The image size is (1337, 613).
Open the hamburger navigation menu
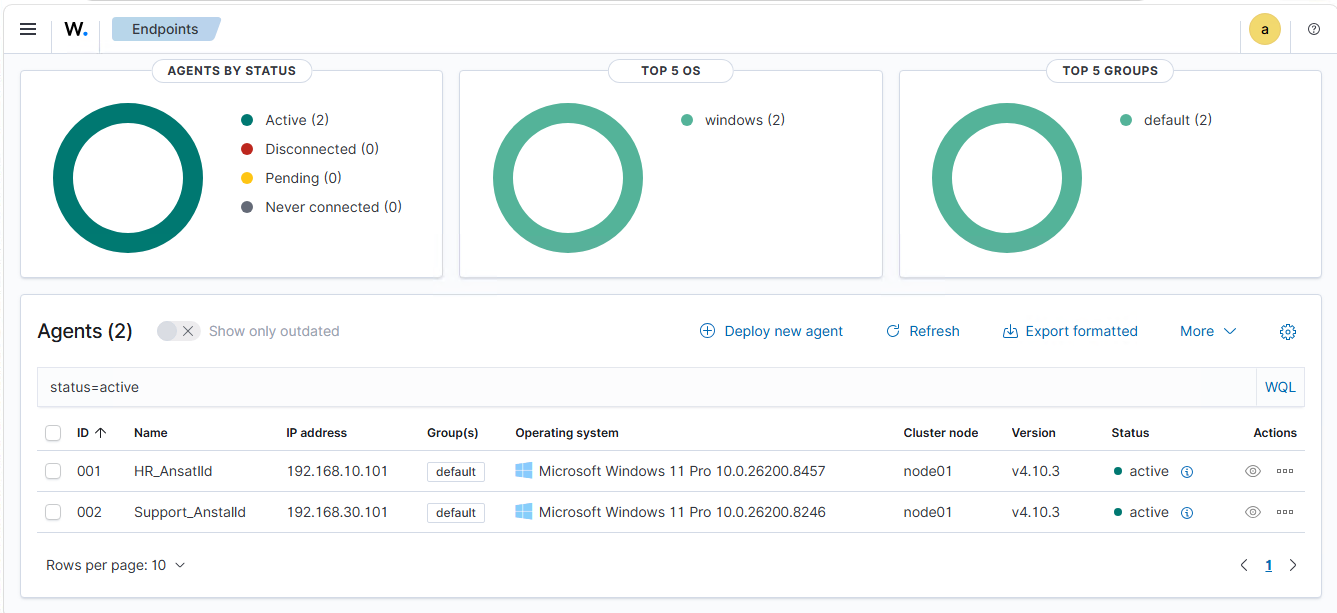(x=28, y=30)
